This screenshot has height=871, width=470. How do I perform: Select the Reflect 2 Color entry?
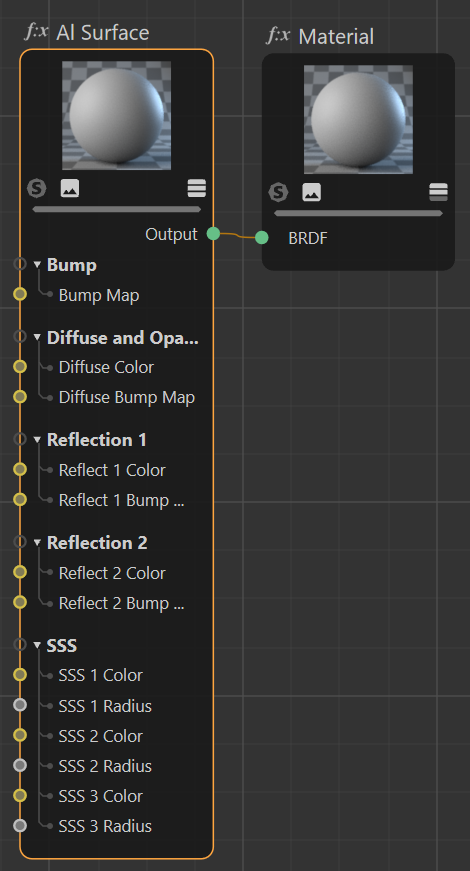[x=112, y=573]
